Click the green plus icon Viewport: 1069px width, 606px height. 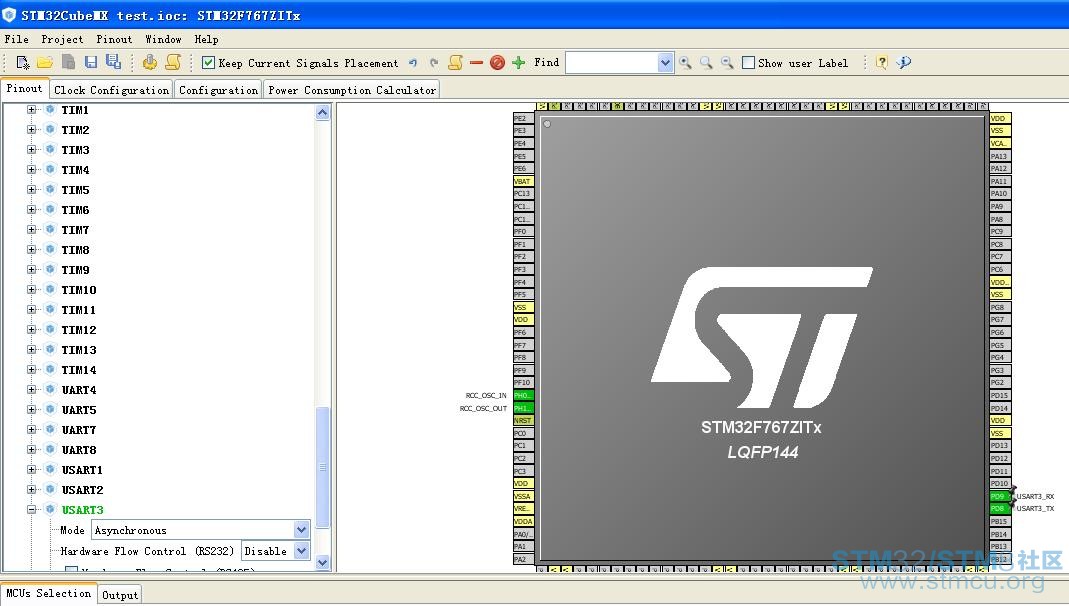pyautogui.click(x=519, y=63)
